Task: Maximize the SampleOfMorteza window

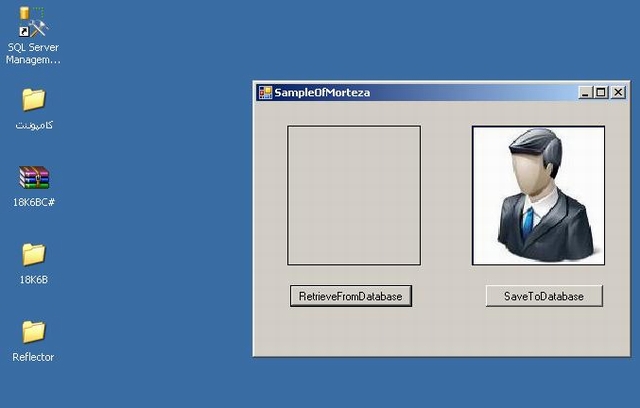Action: (601, 93)
